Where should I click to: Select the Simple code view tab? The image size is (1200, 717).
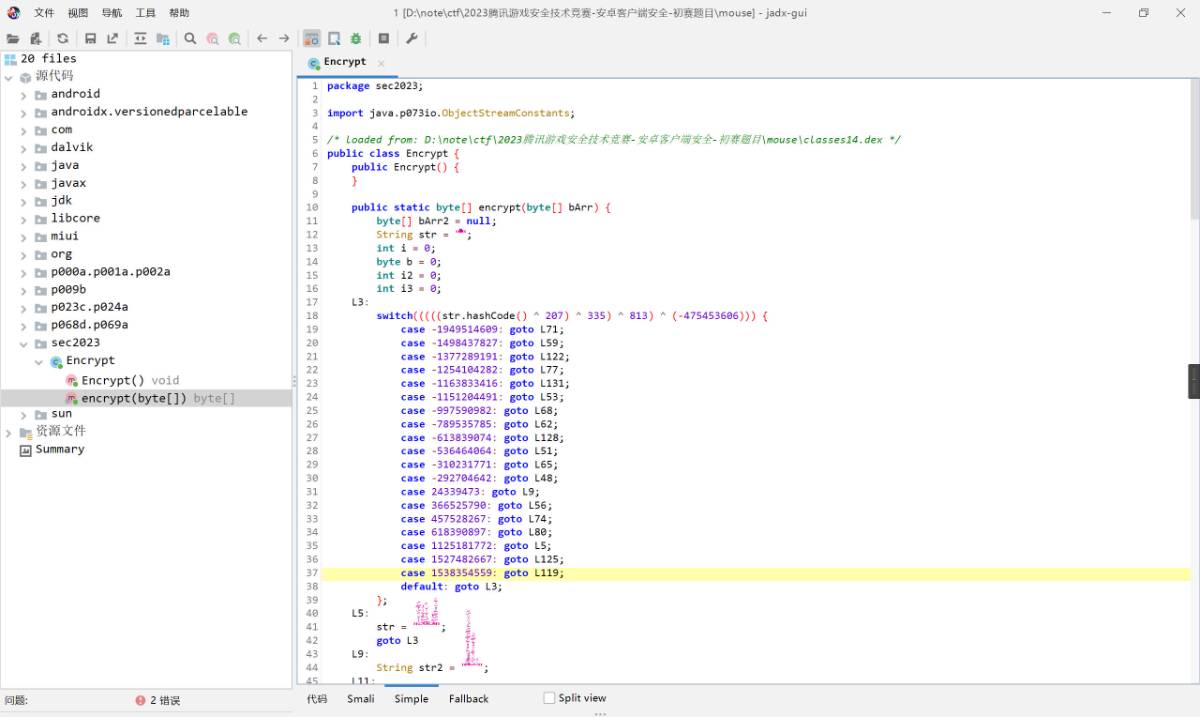pyautogui.click(x=411, y=699)
